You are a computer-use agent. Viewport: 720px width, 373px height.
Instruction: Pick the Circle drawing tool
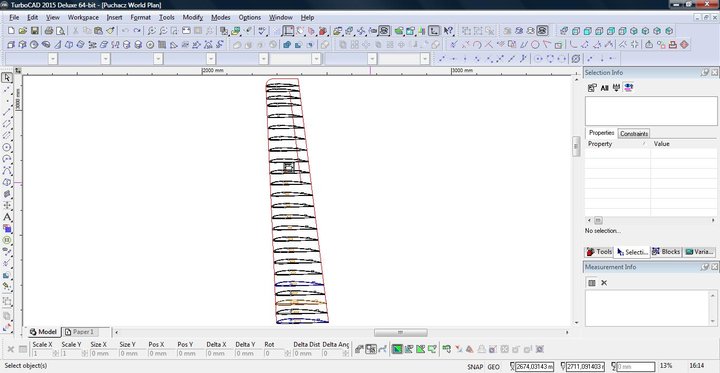pos(6,147)
